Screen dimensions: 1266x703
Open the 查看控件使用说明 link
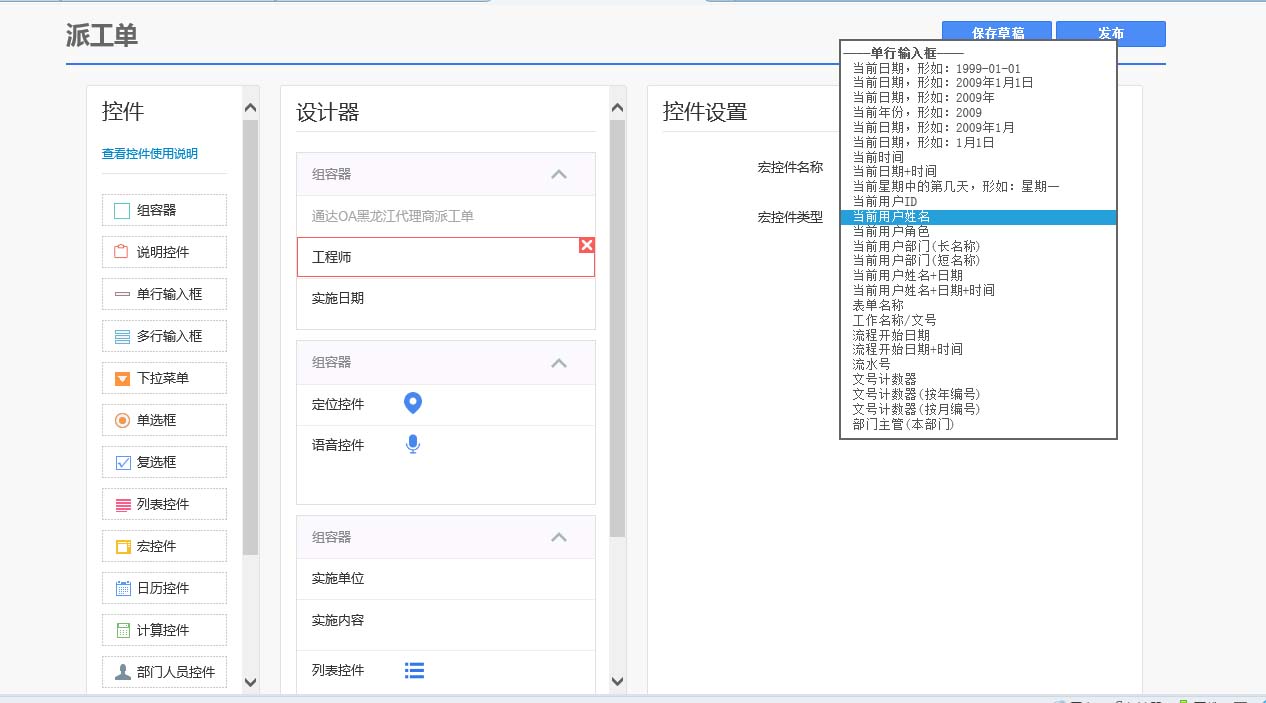[x=150, y=154]
